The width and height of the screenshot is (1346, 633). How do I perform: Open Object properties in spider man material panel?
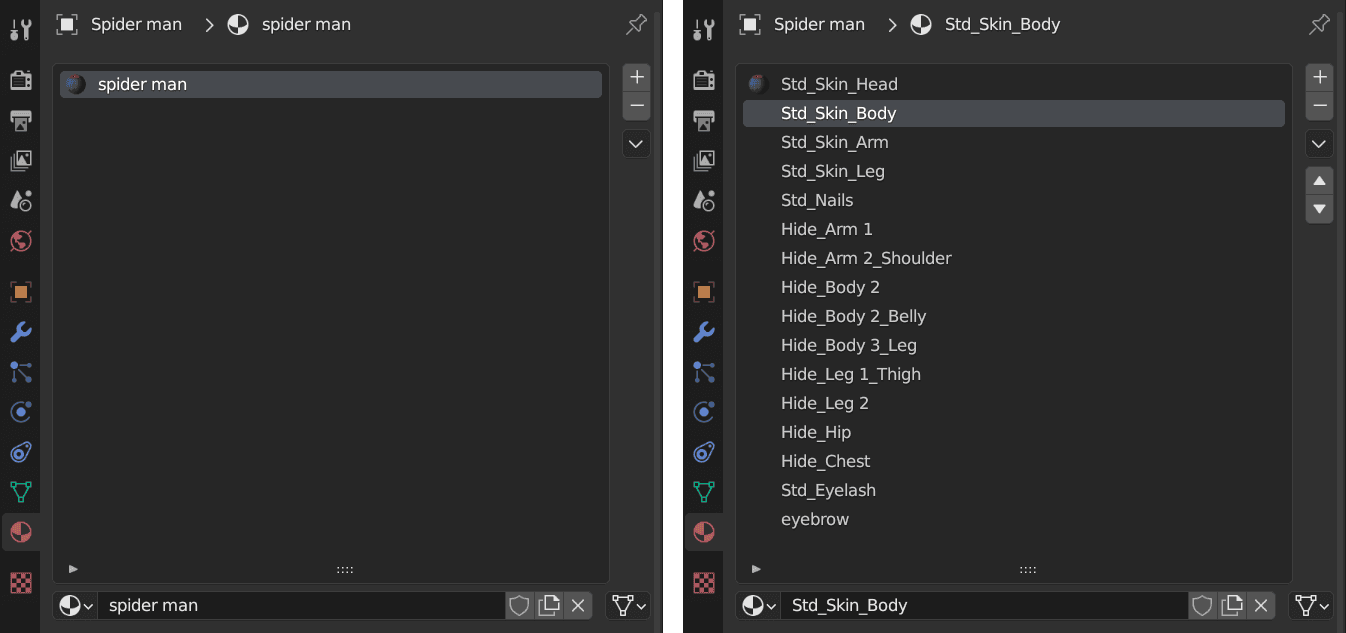[x=20, y=292]
